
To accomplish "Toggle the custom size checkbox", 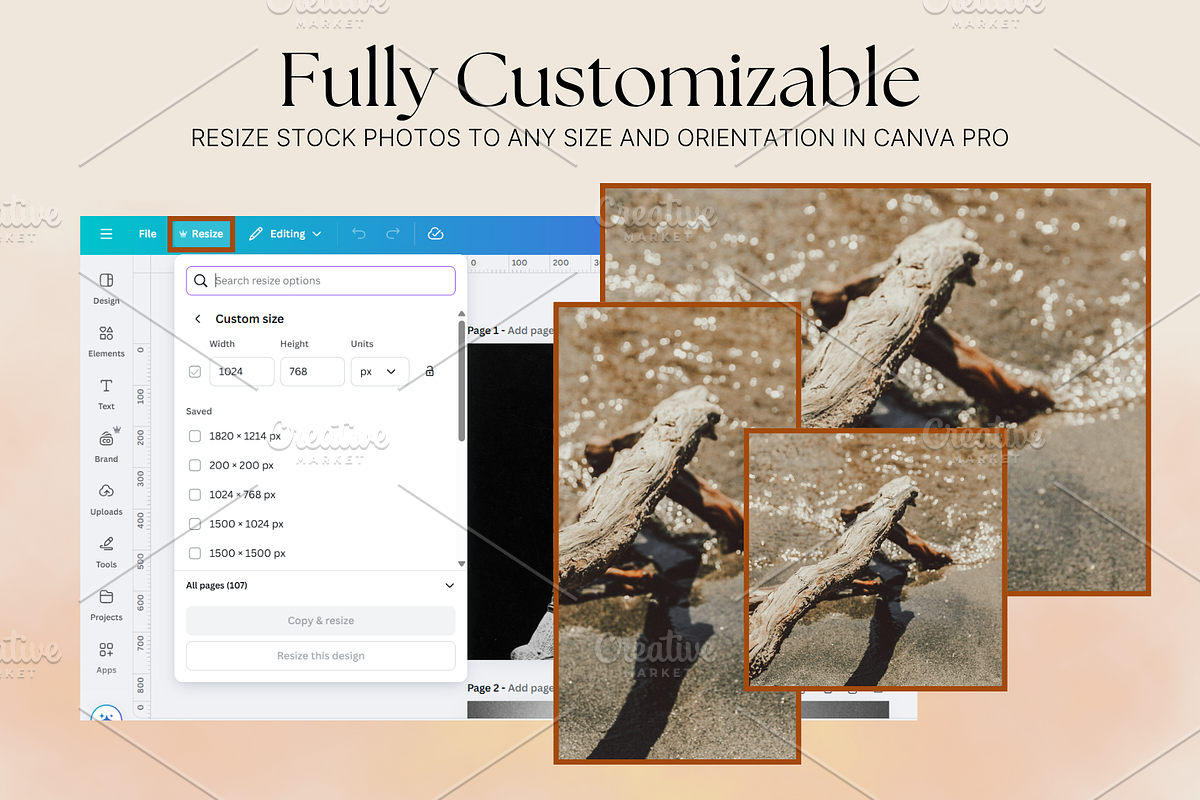I will (195, 371).
